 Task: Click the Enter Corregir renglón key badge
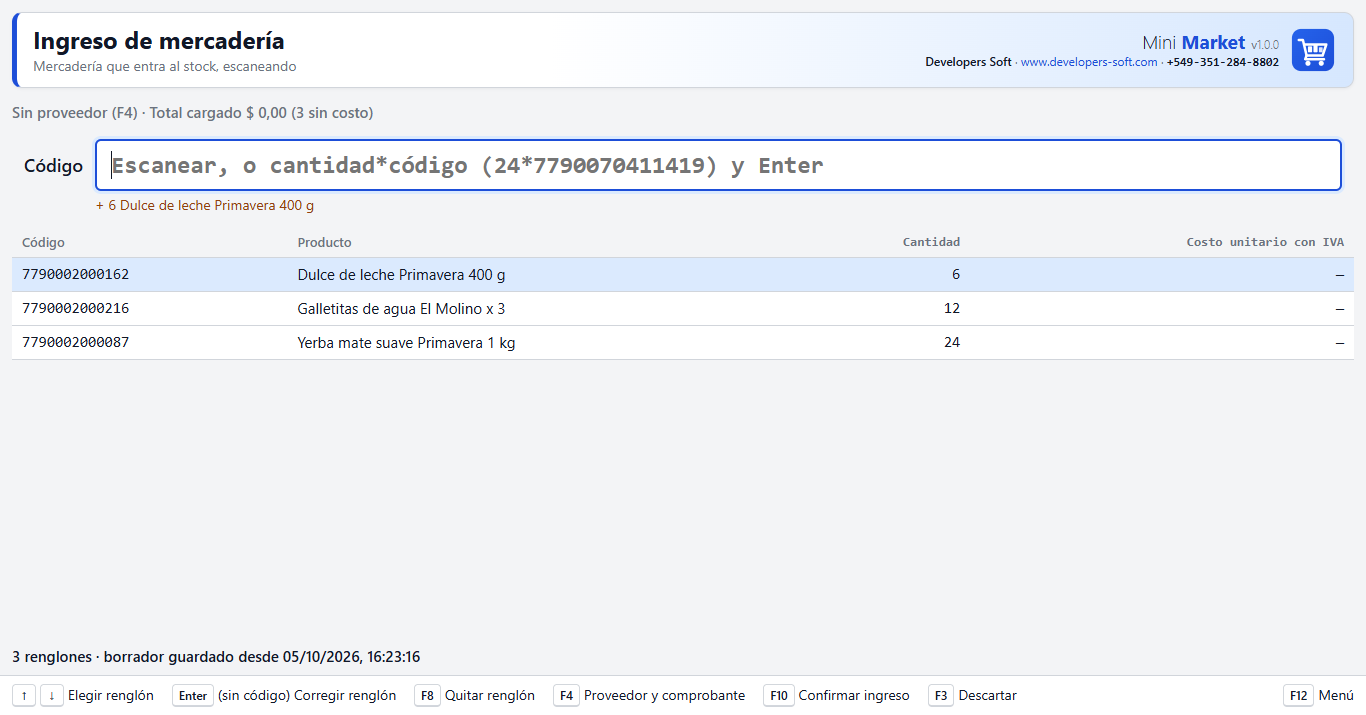point(193,696)
